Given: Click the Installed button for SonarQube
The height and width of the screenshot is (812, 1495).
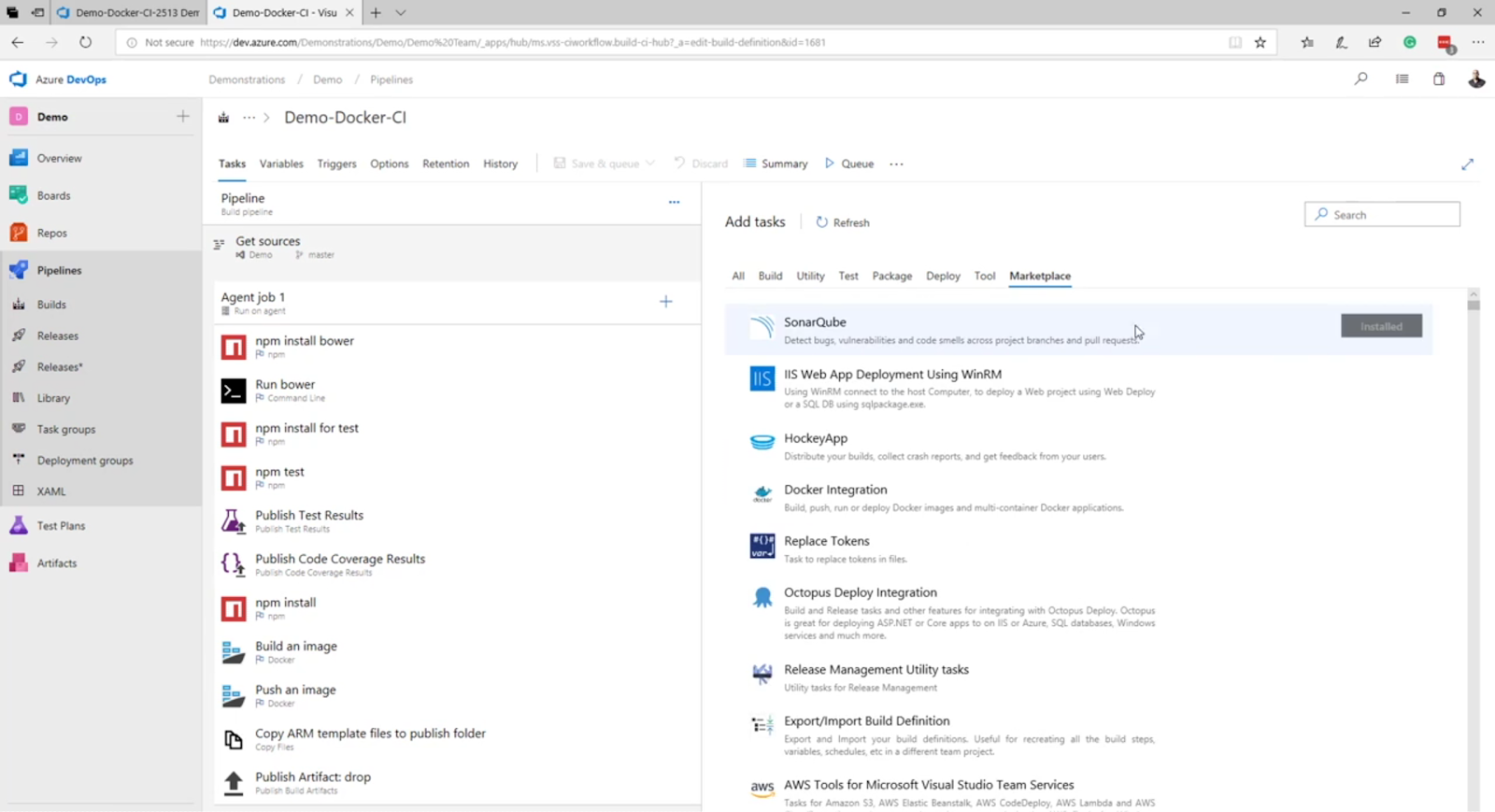Looking at the screenshot, I should point(1381,326).
